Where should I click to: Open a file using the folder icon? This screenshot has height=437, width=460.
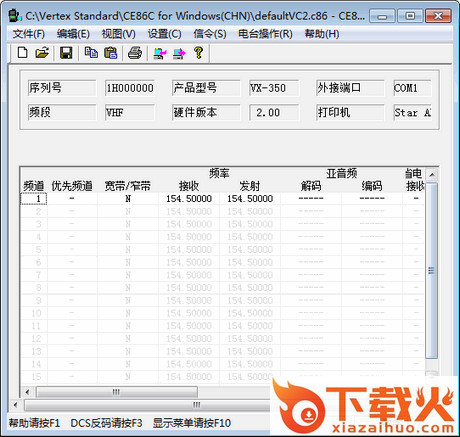tap(42, 53)
